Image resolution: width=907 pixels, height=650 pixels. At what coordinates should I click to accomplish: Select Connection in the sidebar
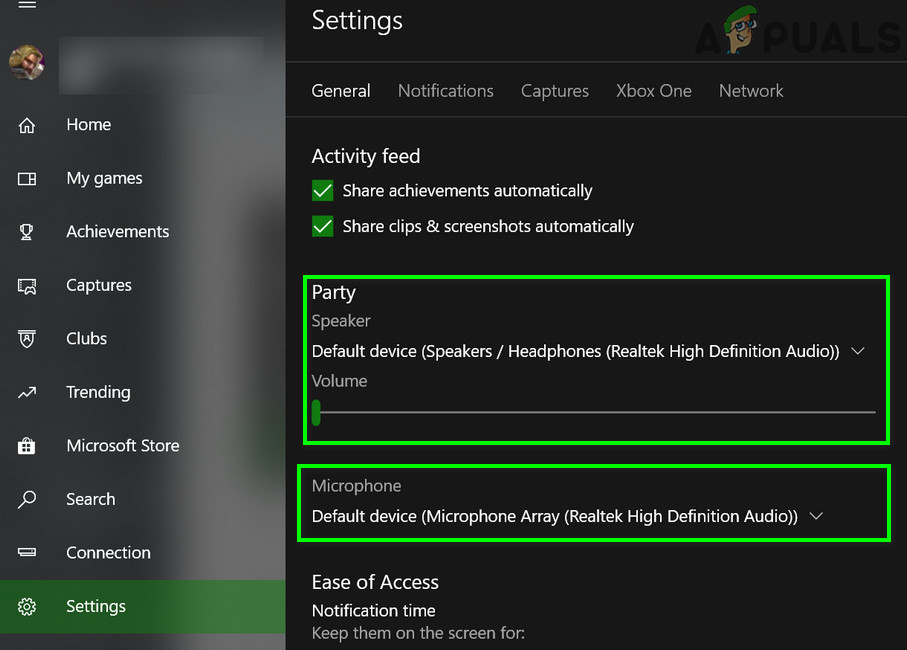pyautogui.click(x=108, y=553)
